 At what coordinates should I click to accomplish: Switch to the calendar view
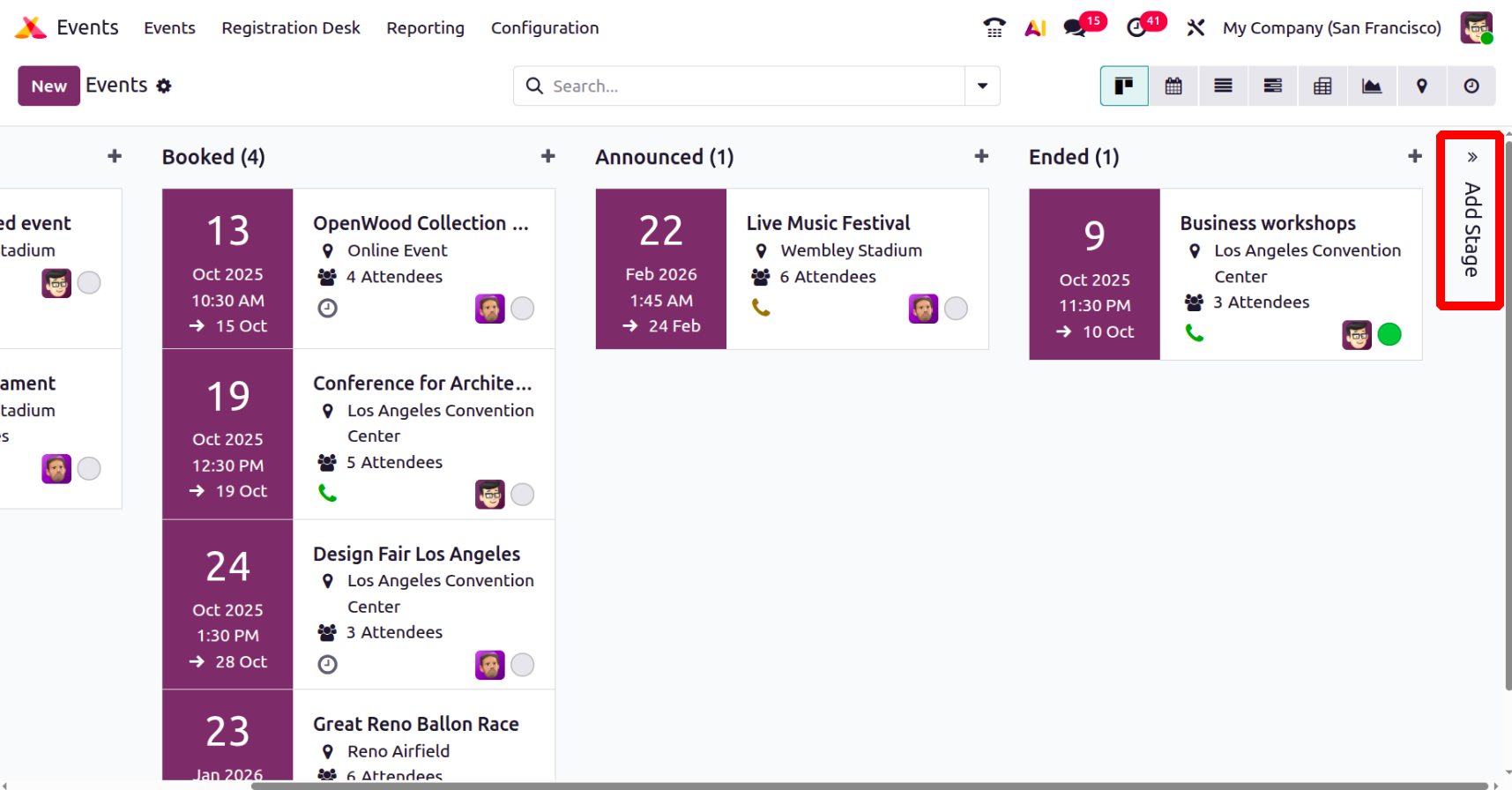pyautogui.click(x=1173, y=86)
